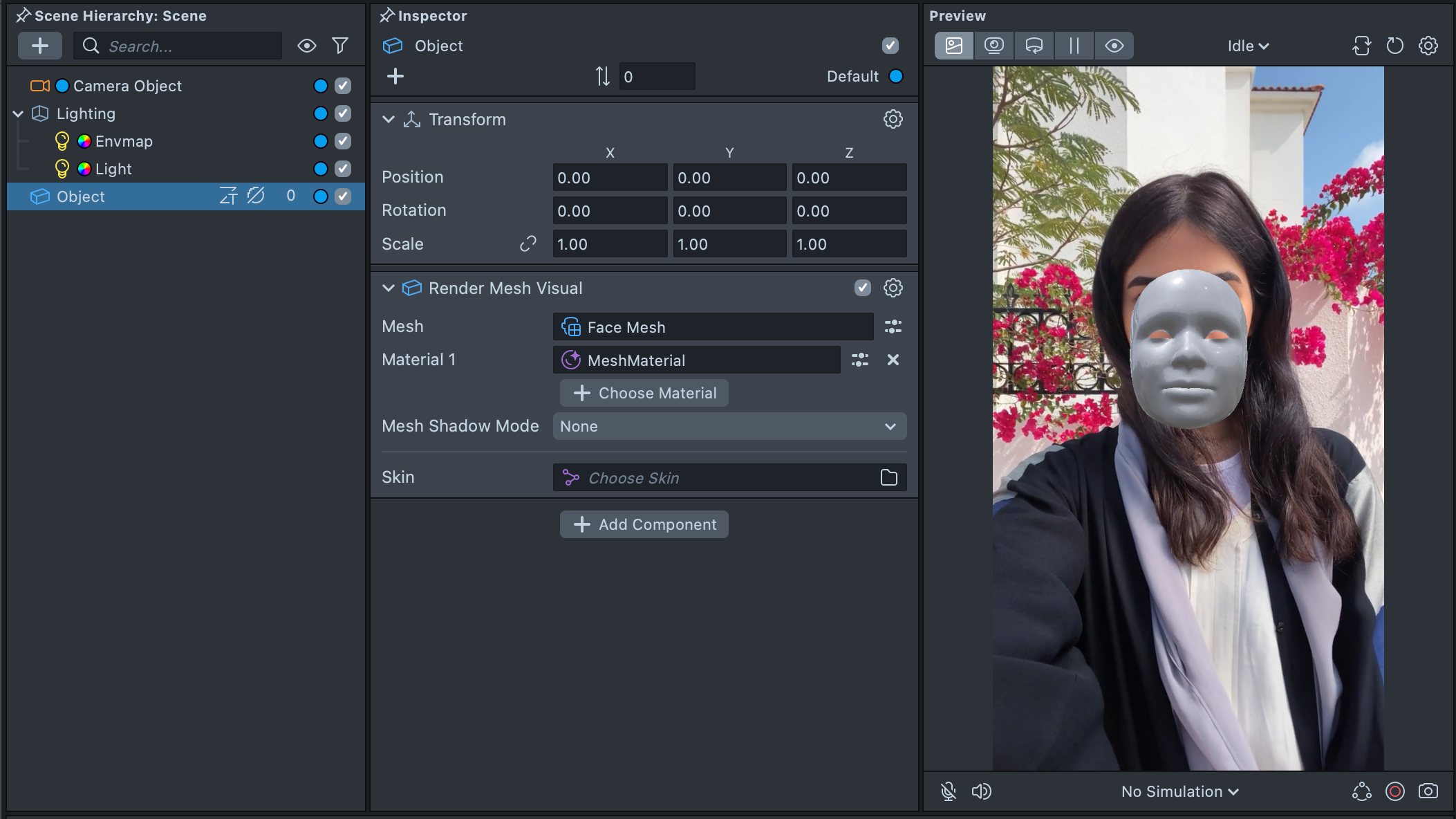Mute the microphone in Preview panel
This screenshot has height=819, width=1456.
[949, 791]
